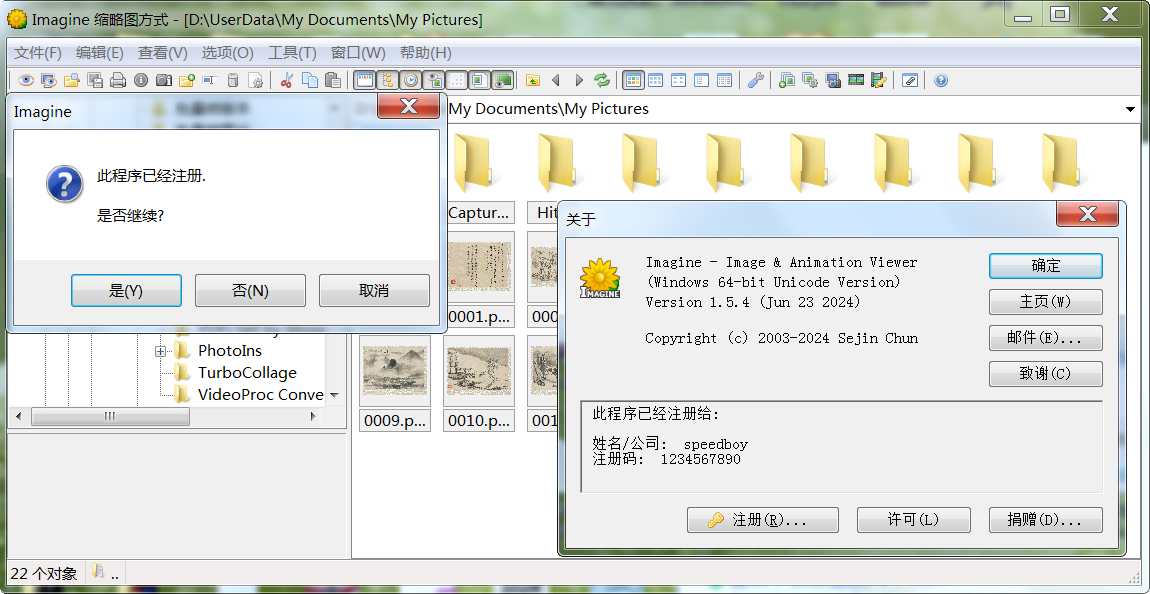Click 确定 in the 关于 dialog

1046,266
